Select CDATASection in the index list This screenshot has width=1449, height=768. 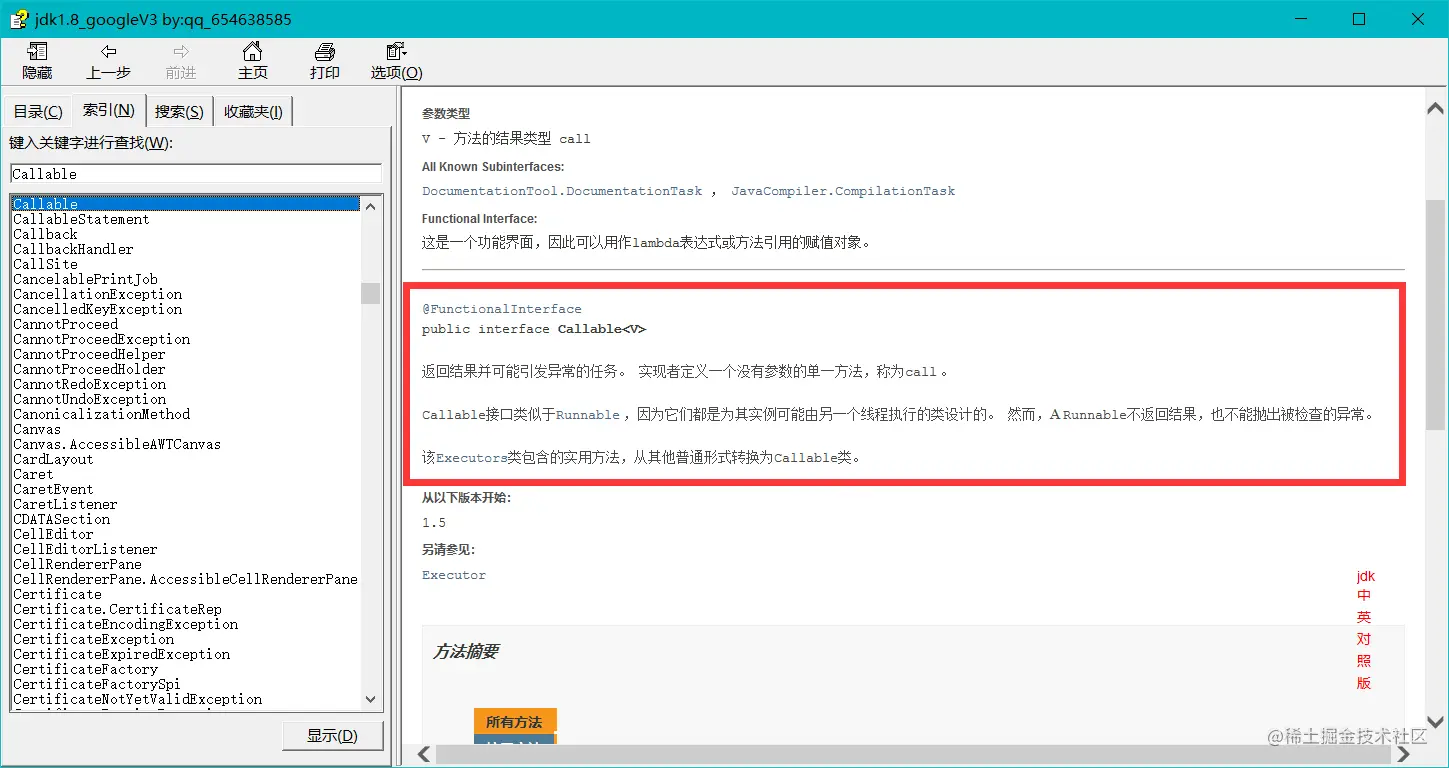pos(61,519)
